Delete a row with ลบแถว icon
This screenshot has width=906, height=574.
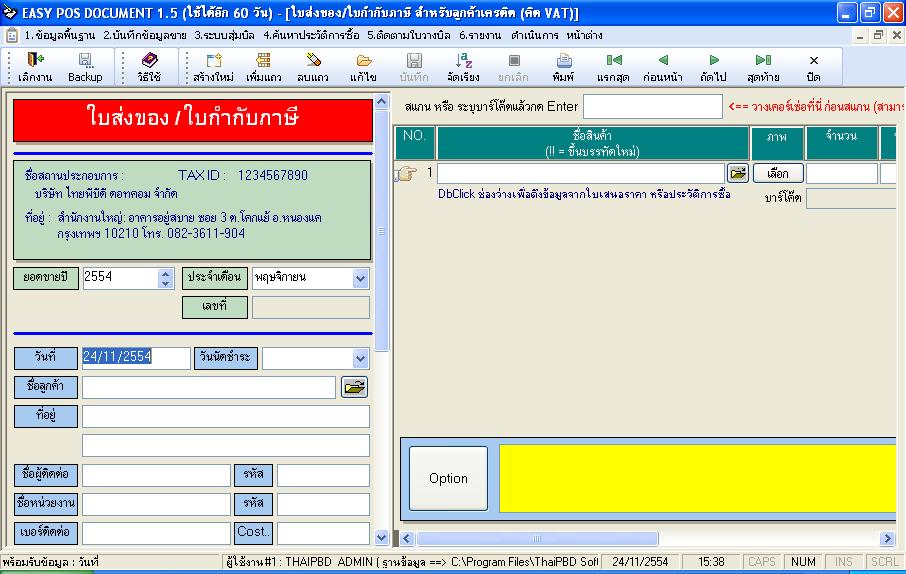pyautogui.click(x=313, y=67)
